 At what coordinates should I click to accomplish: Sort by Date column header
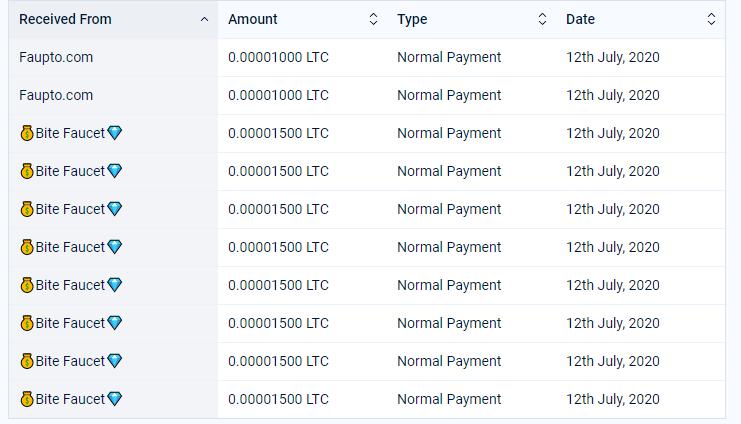(640, 19)
